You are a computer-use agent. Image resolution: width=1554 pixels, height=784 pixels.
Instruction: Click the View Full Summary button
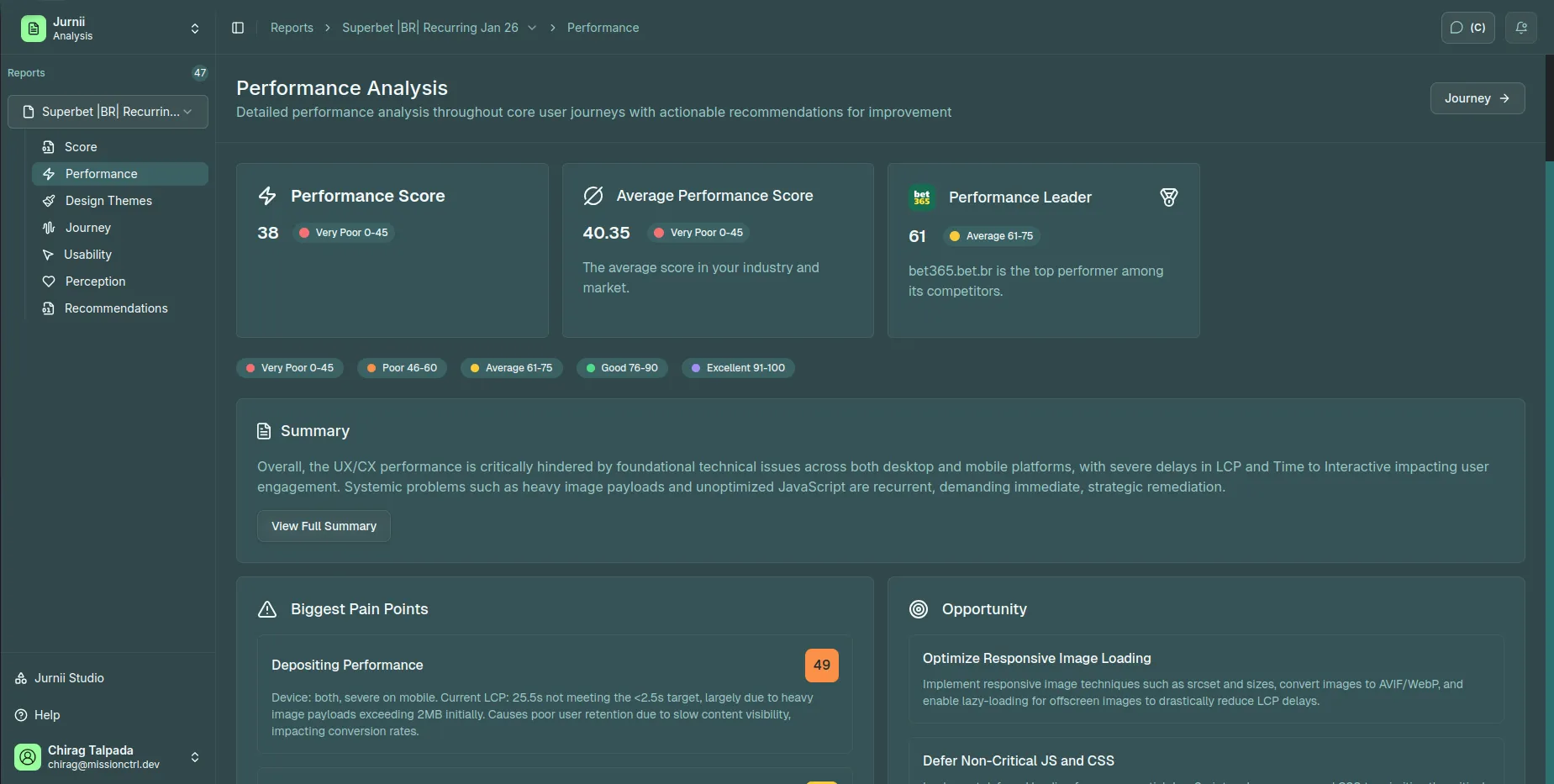tap(324, 526)
